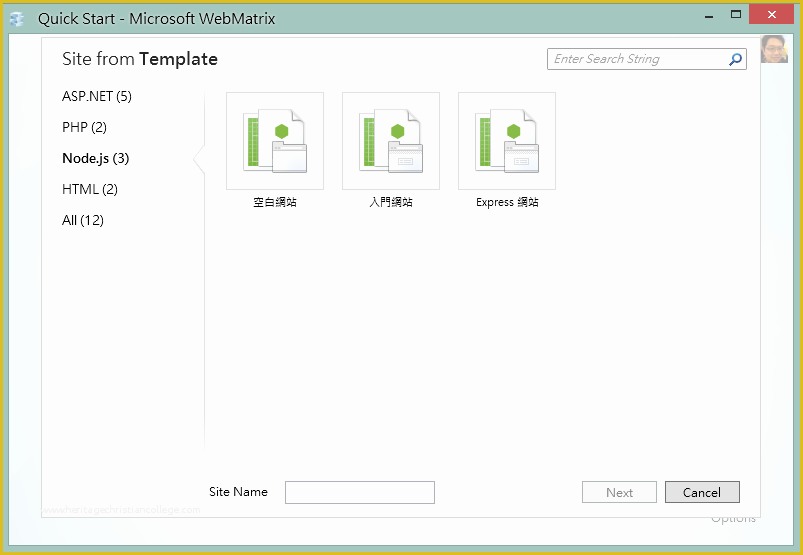Choose the Express 網站 template icon

tap(507, 141)
